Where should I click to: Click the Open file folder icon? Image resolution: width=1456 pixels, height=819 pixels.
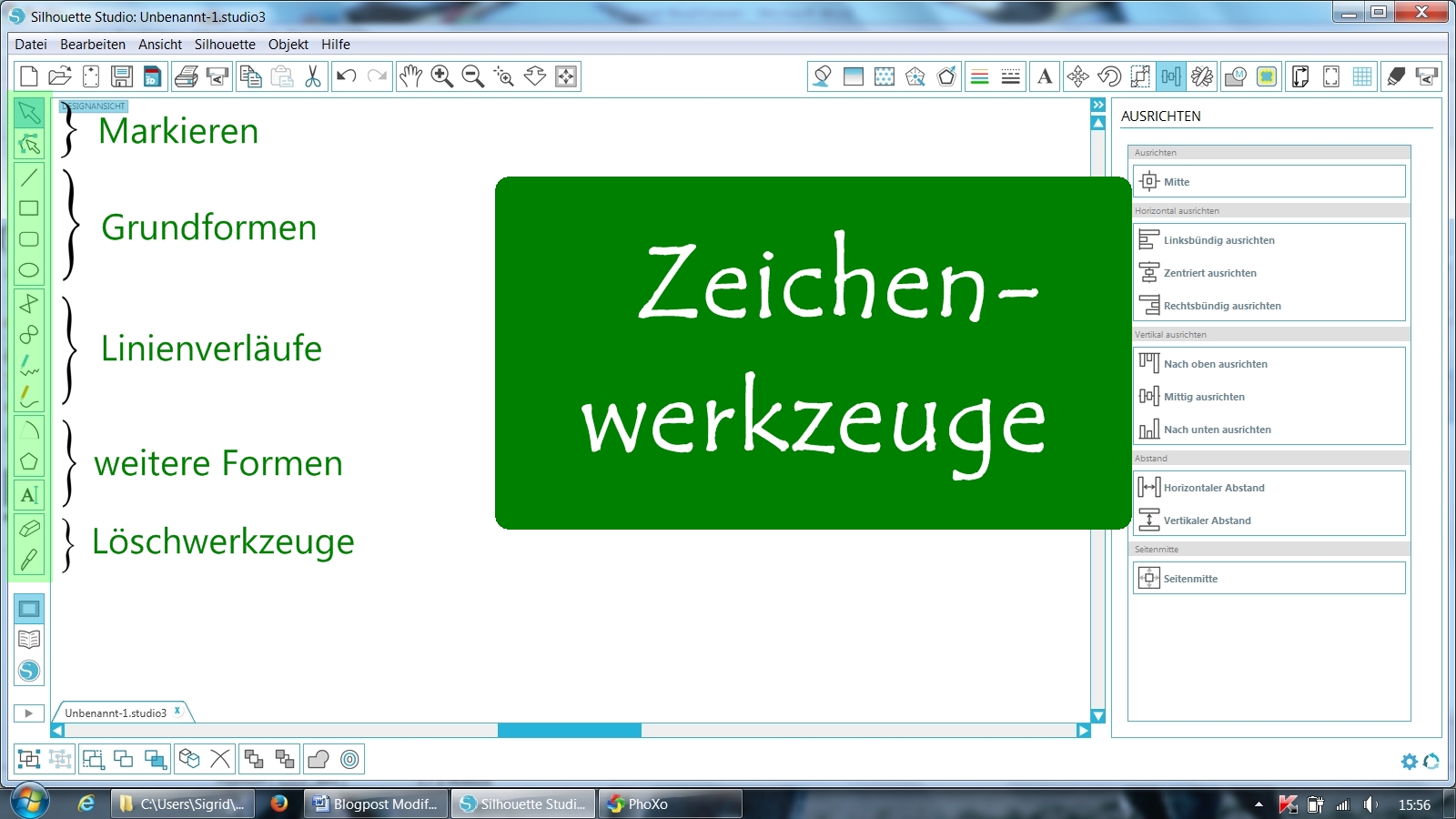[x=60, y=76]
